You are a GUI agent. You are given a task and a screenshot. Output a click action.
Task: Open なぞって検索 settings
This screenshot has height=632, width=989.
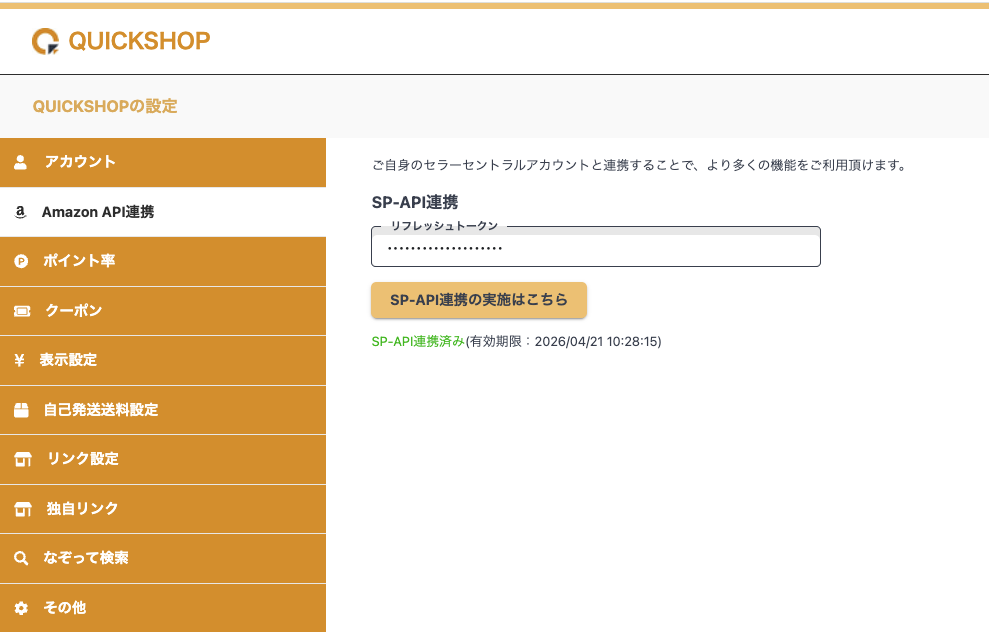pos(85,558)
